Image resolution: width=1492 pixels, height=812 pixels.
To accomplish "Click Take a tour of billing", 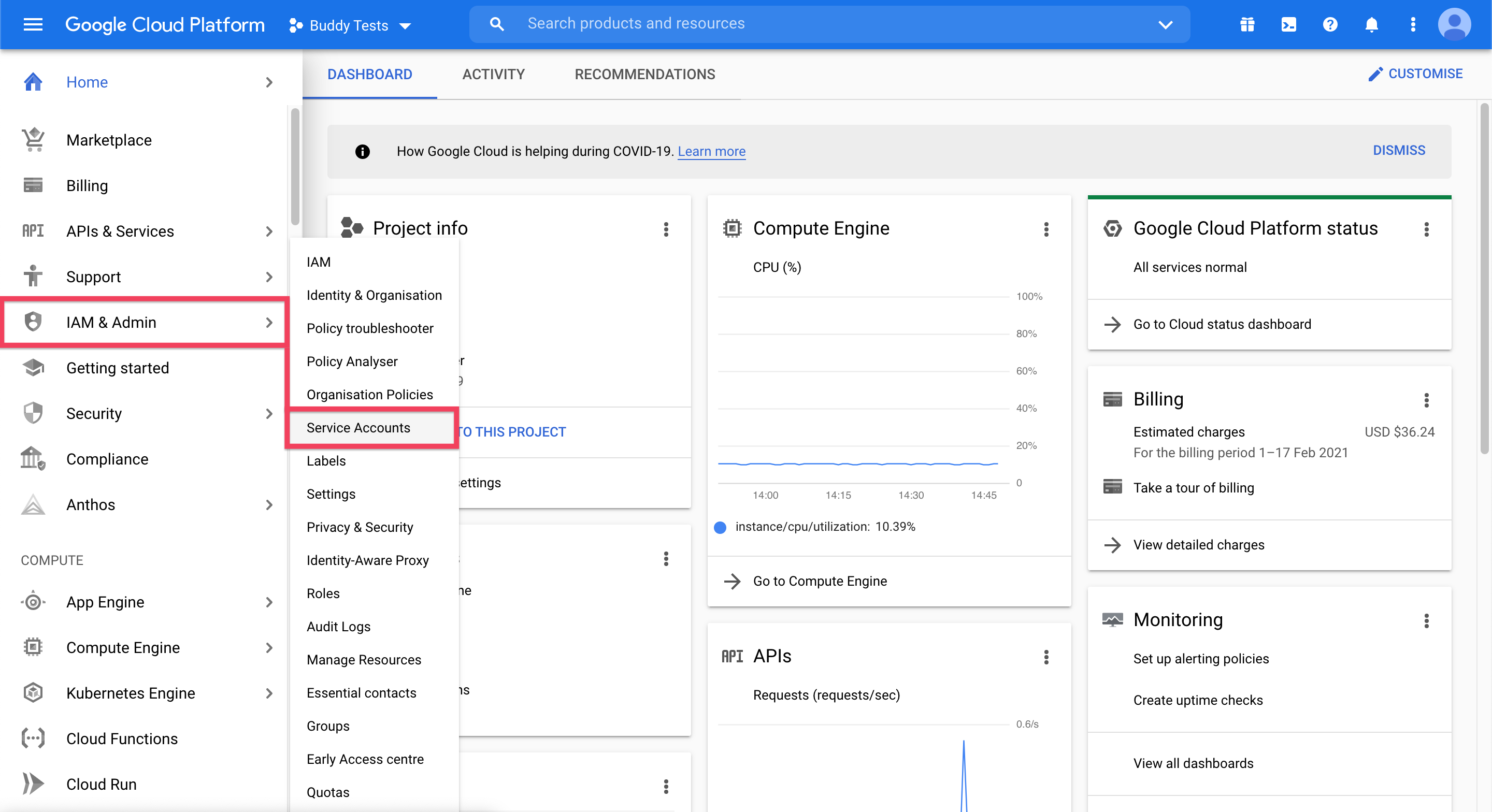I will (1193, 488).
